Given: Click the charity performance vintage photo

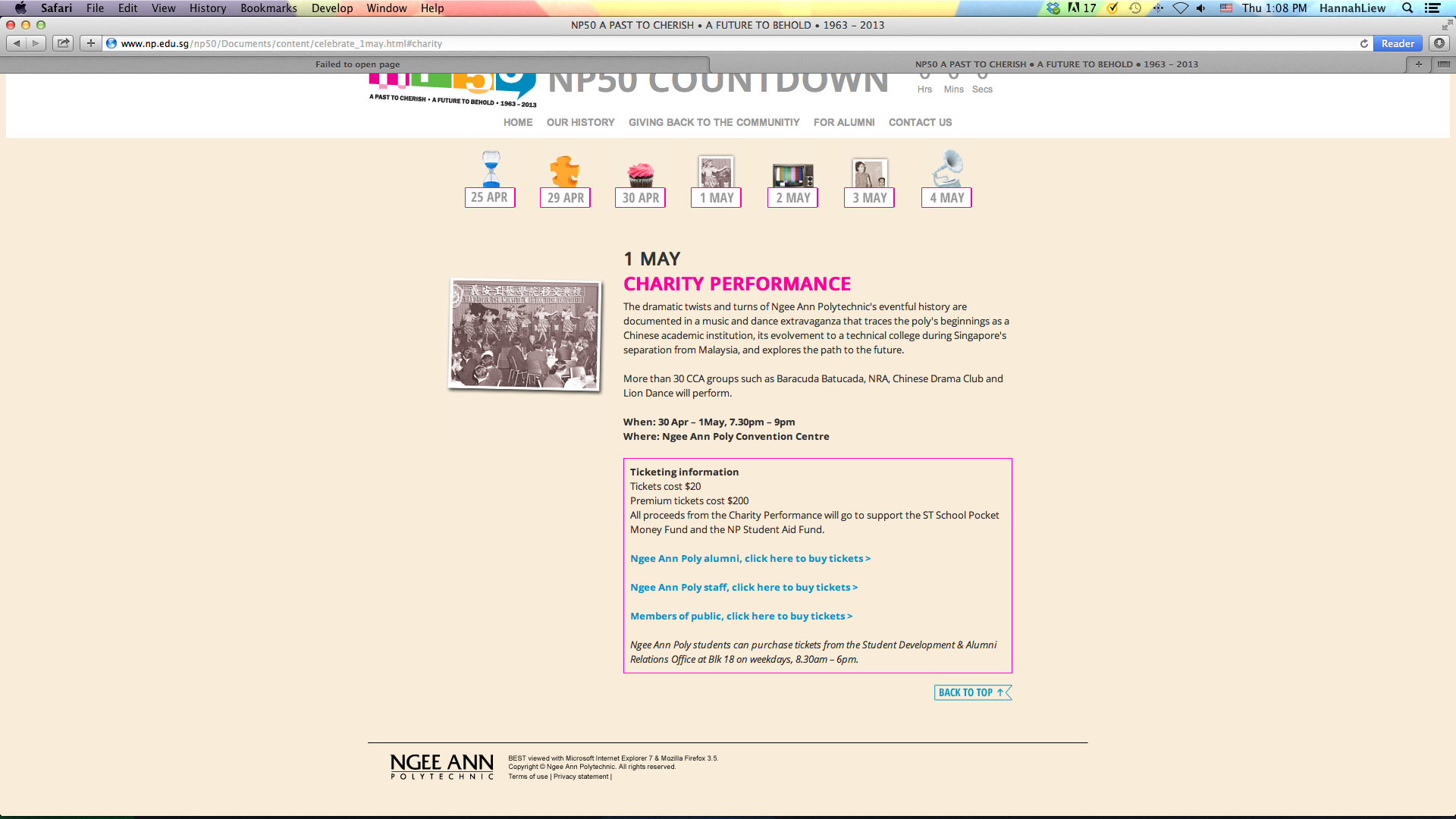Looking at the screenshot, I should coord(525,334).
